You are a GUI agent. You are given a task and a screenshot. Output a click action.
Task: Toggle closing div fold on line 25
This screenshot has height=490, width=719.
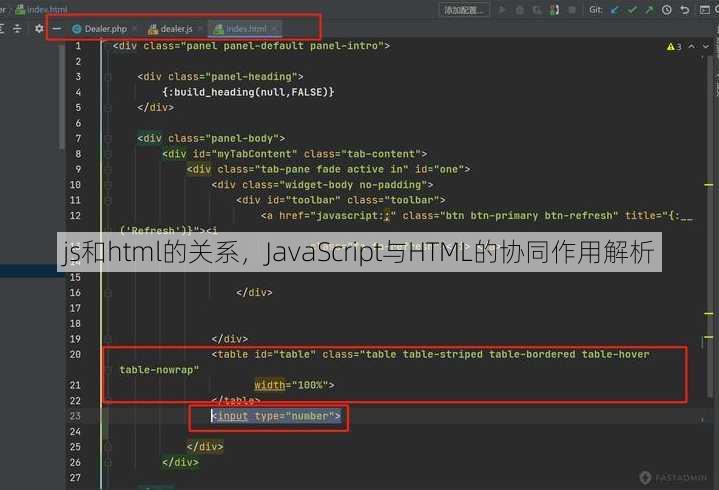(x=108, y=447)
